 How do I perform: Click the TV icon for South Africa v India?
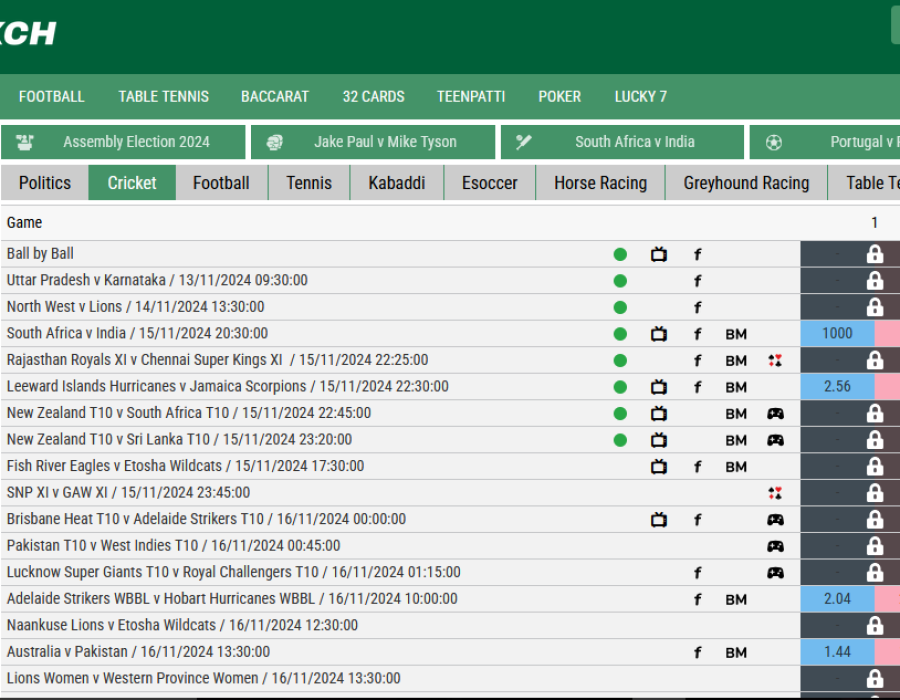click(659, 334)
